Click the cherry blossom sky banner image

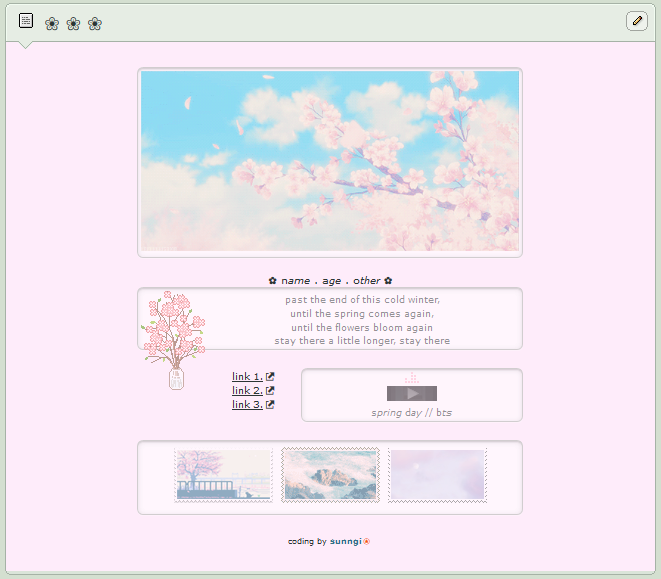(x=330, y=161)
